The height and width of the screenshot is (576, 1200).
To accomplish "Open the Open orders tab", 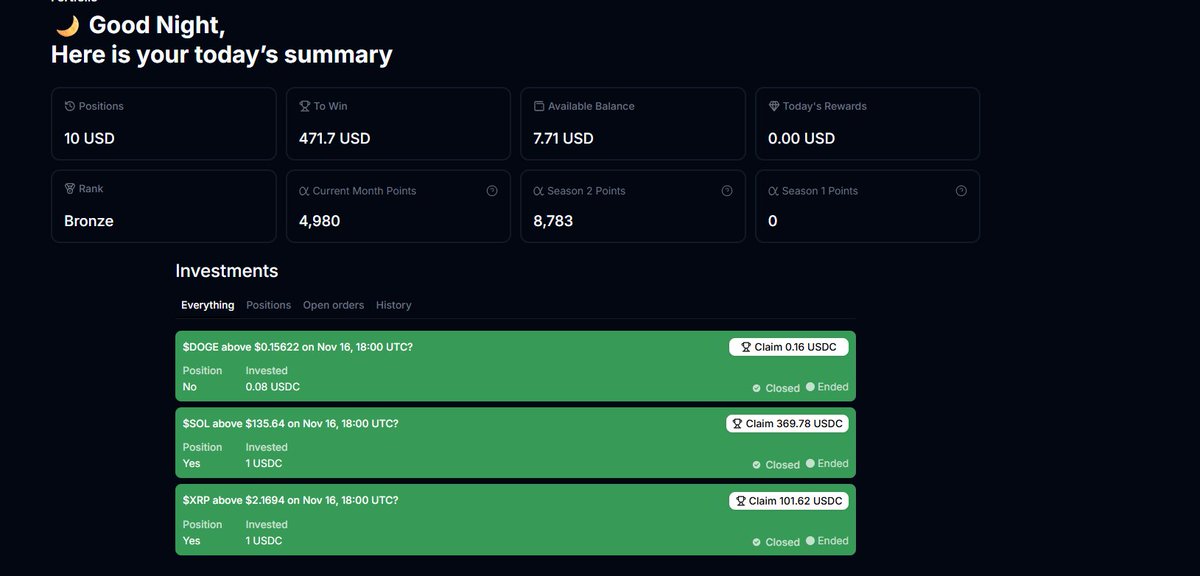I will point(334,305).
